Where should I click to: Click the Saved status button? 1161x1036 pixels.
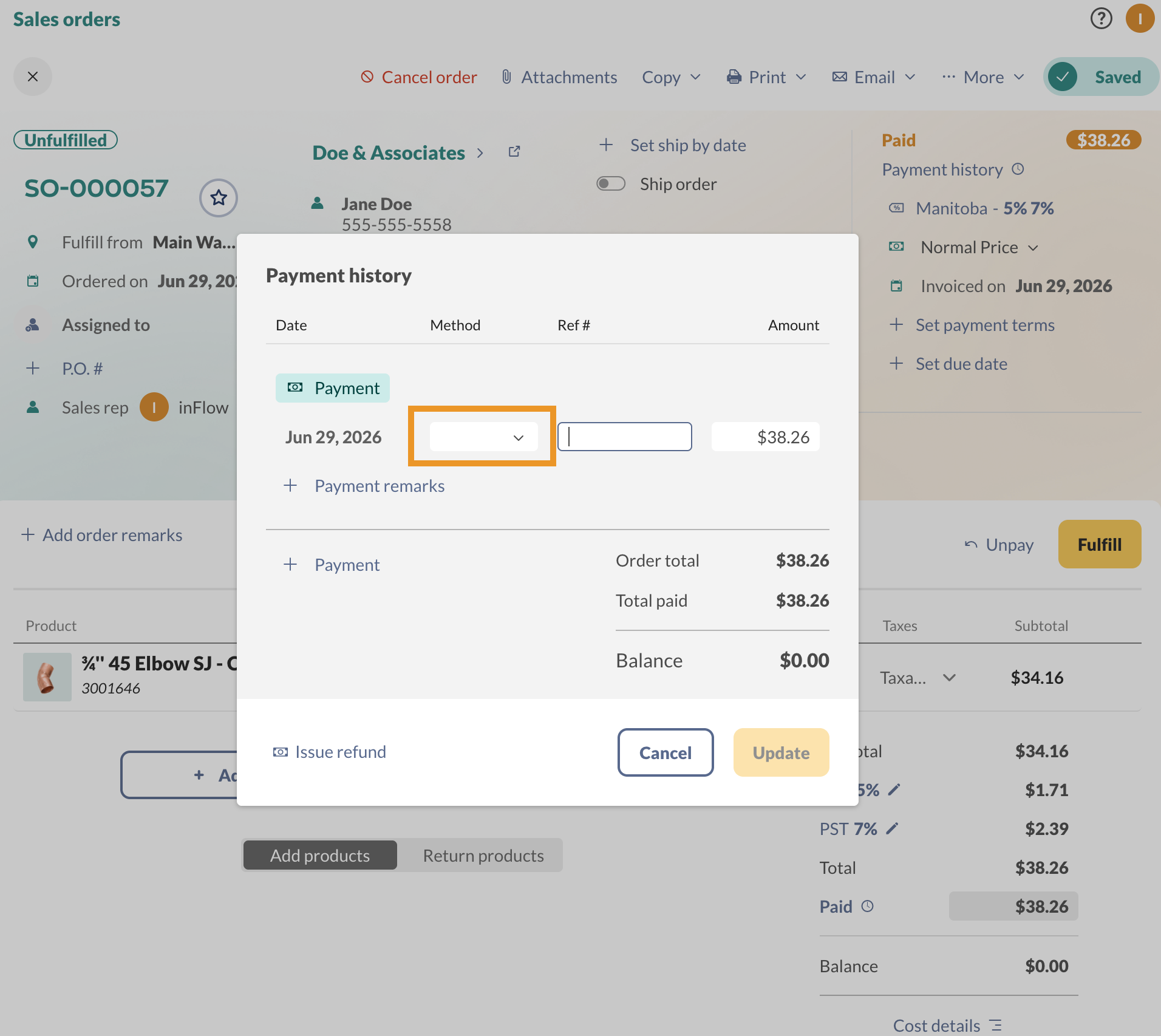click(x=1101, y=77)
